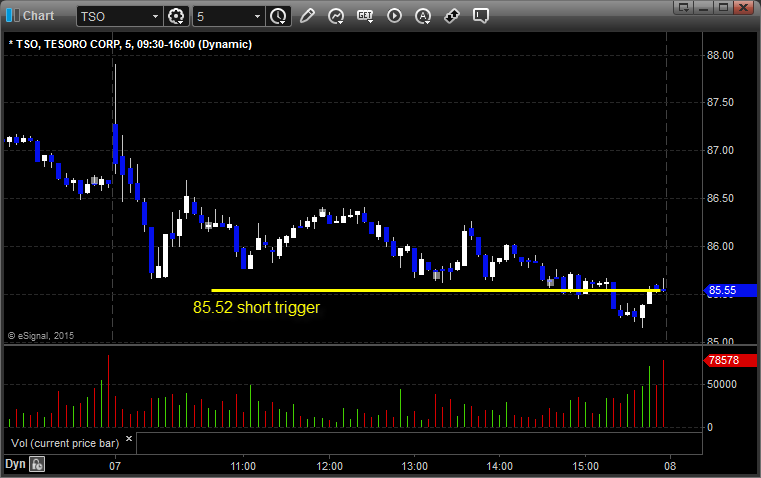Open the window options pop-out button

coord(684,7)
